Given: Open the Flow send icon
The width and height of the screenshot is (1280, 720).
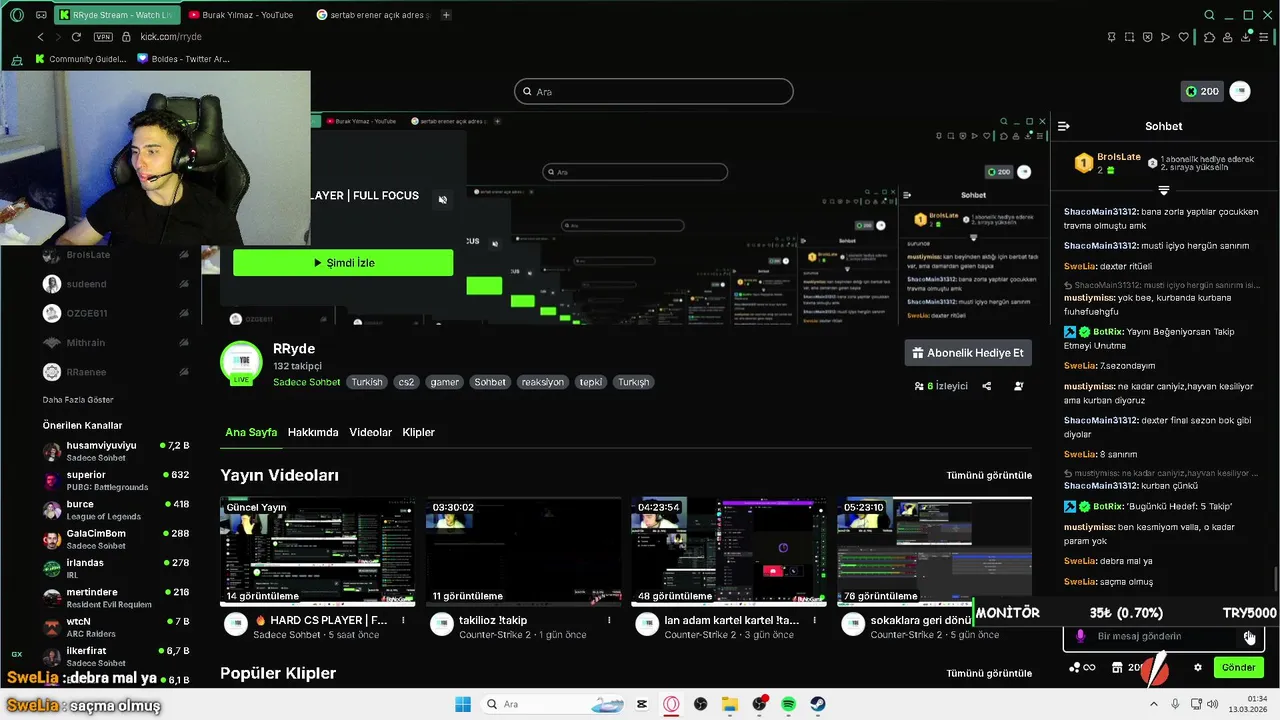Looking at the screenshot, I should pos(1166,37).
